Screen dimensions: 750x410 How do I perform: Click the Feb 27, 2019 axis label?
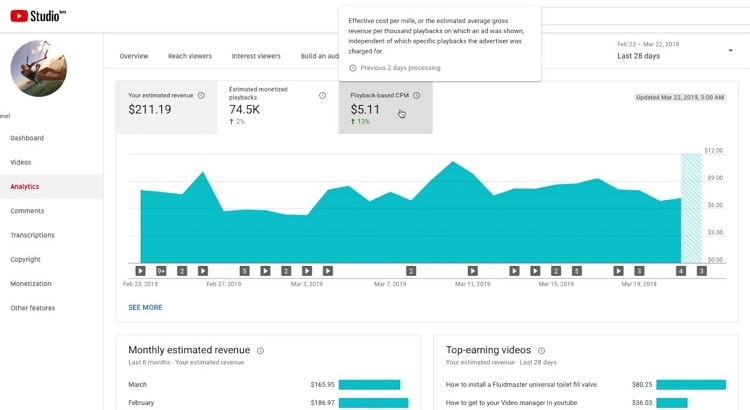[x=224, y=284]
